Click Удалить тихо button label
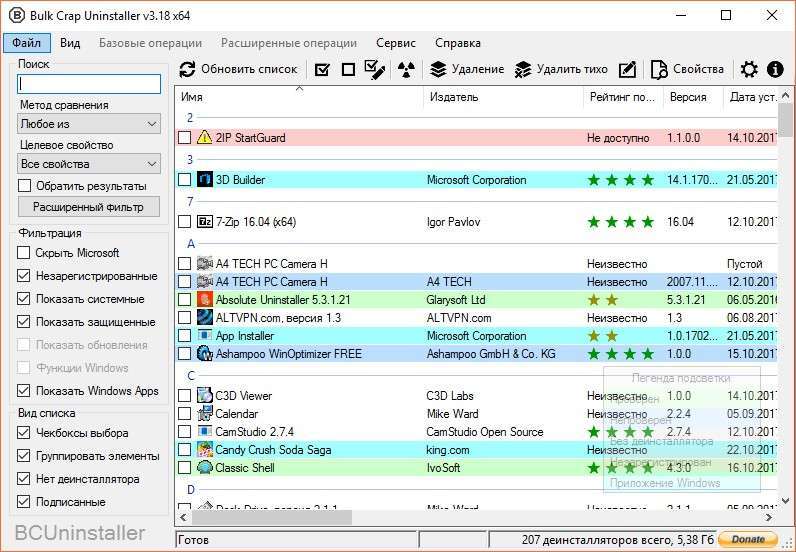The width and height of the screenshot is (796, 552). click(x=572, y=69)
